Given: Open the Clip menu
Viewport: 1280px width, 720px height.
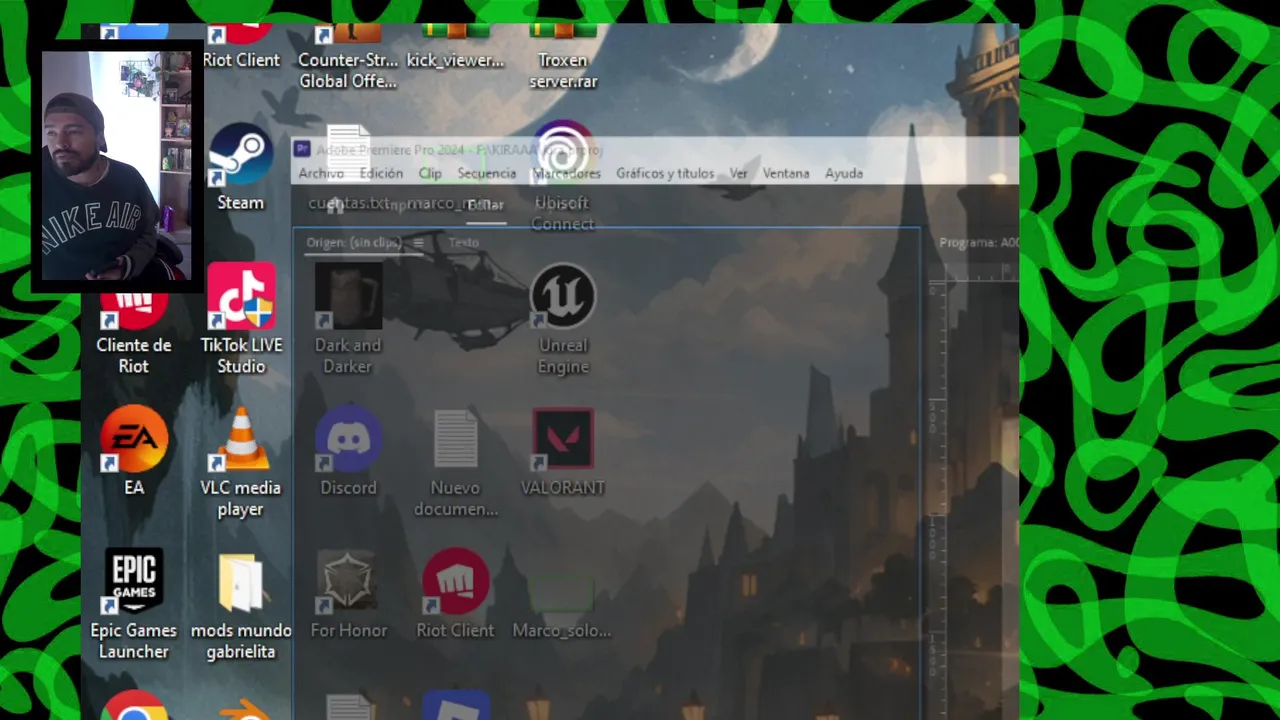Looking at the screenshot, I should [430, 173].
